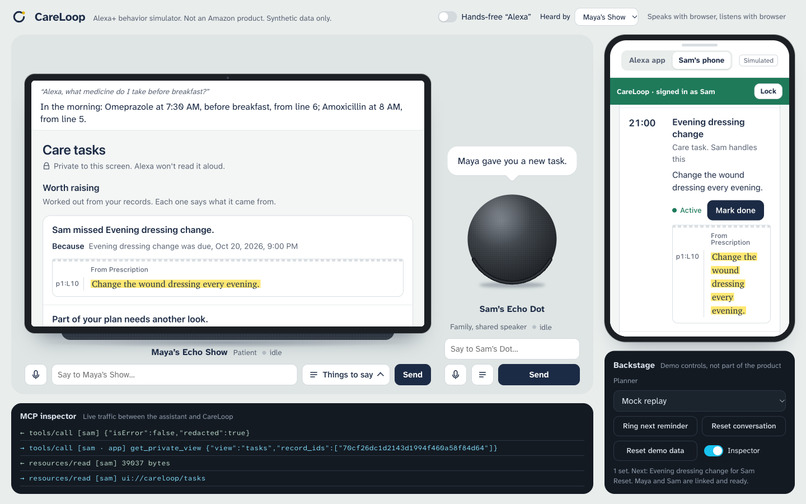The width and height of the screenshot is (806, 504).
Task: Open the Heard by Maya's Show dropdown
Action: click(607, 17)
